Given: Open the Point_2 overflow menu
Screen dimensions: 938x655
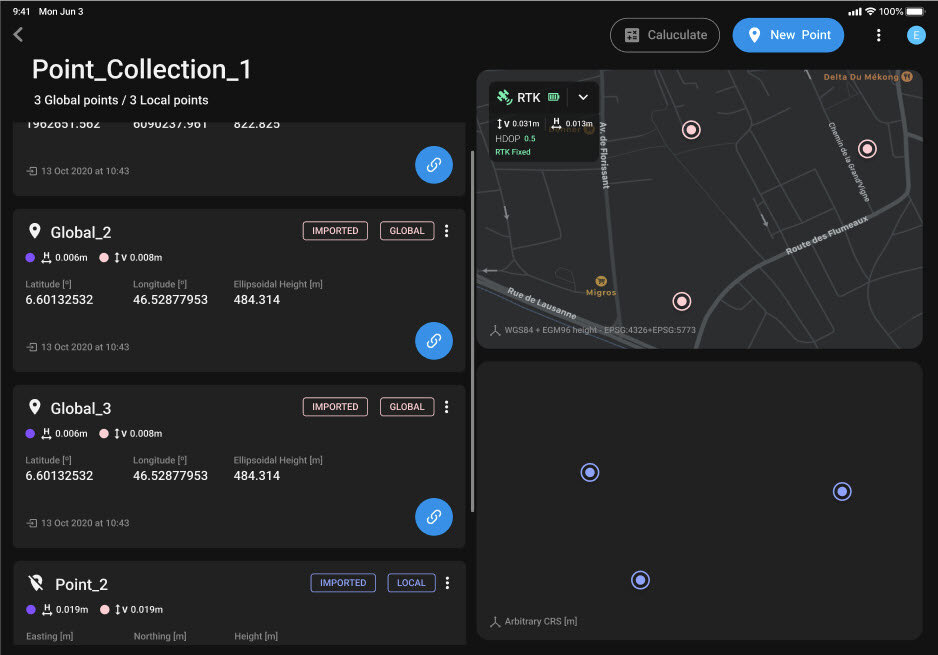Looking at the screenshot, I should [446, 582].
